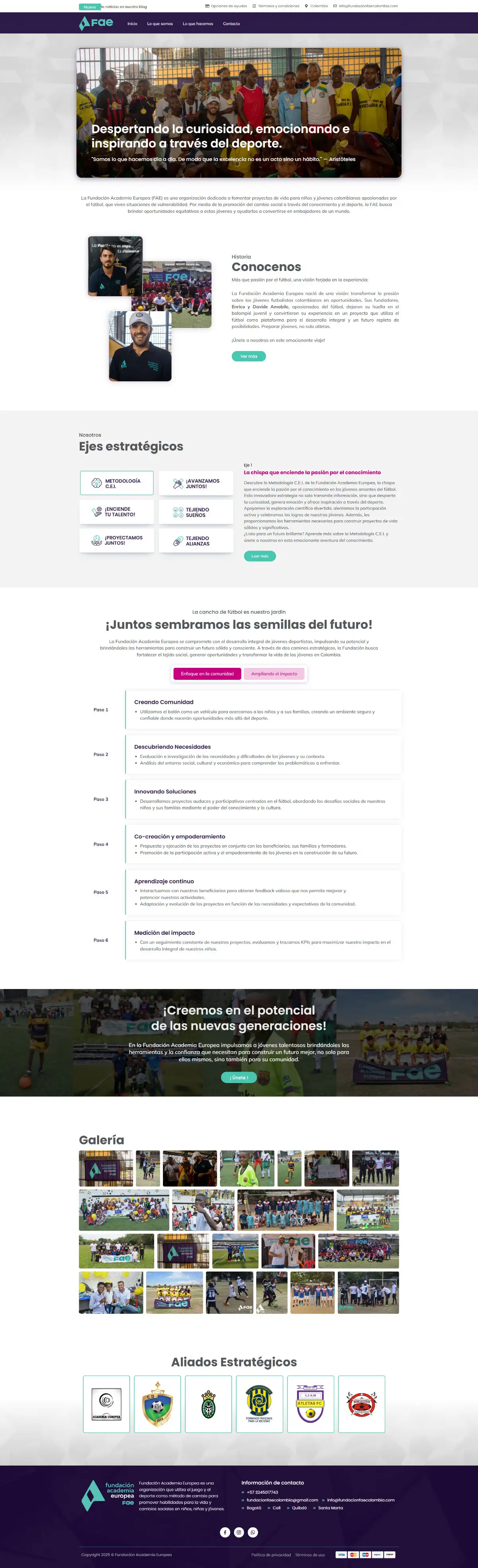The image size is (478, 1568).
Task: Select the Enfoque en la comunidad tab
Action: 207,673
